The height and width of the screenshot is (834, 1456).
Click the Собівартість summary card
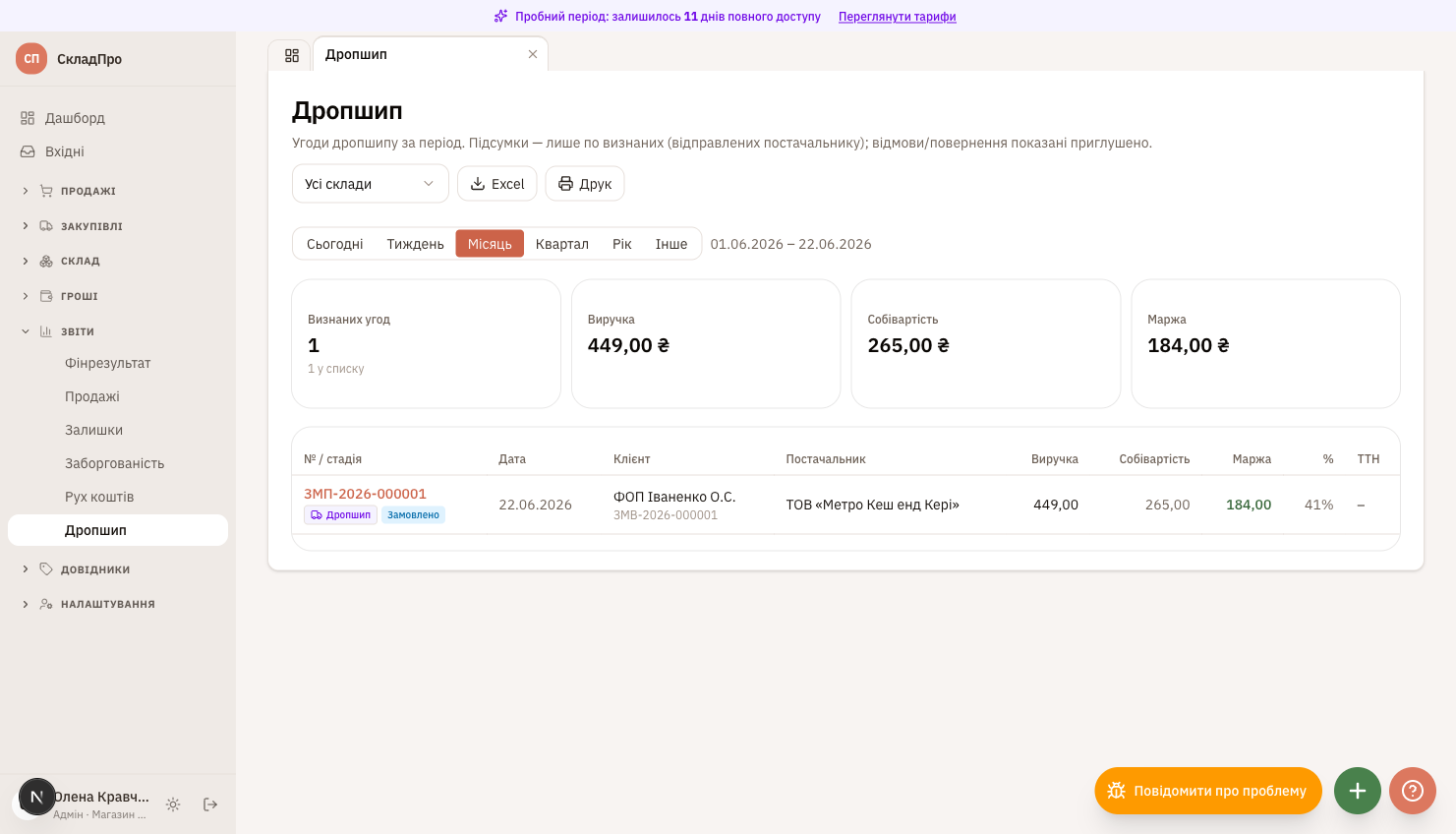(x=986, y=343)
